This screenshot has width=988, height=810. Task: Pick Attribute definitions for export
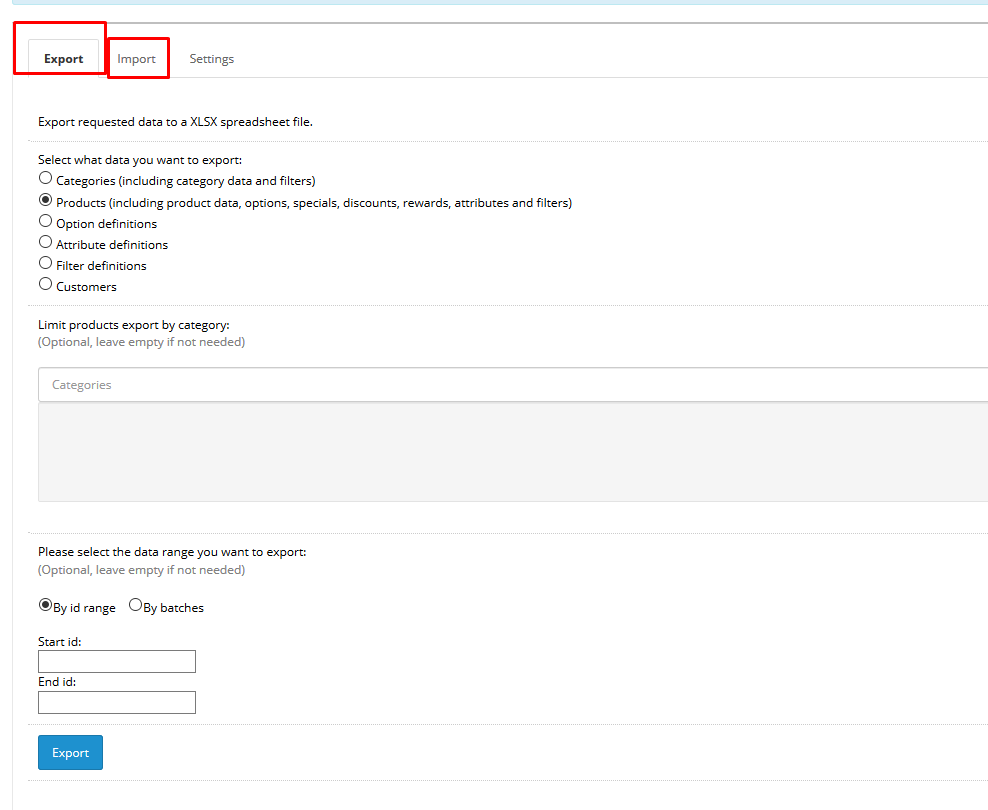[45, 242]
